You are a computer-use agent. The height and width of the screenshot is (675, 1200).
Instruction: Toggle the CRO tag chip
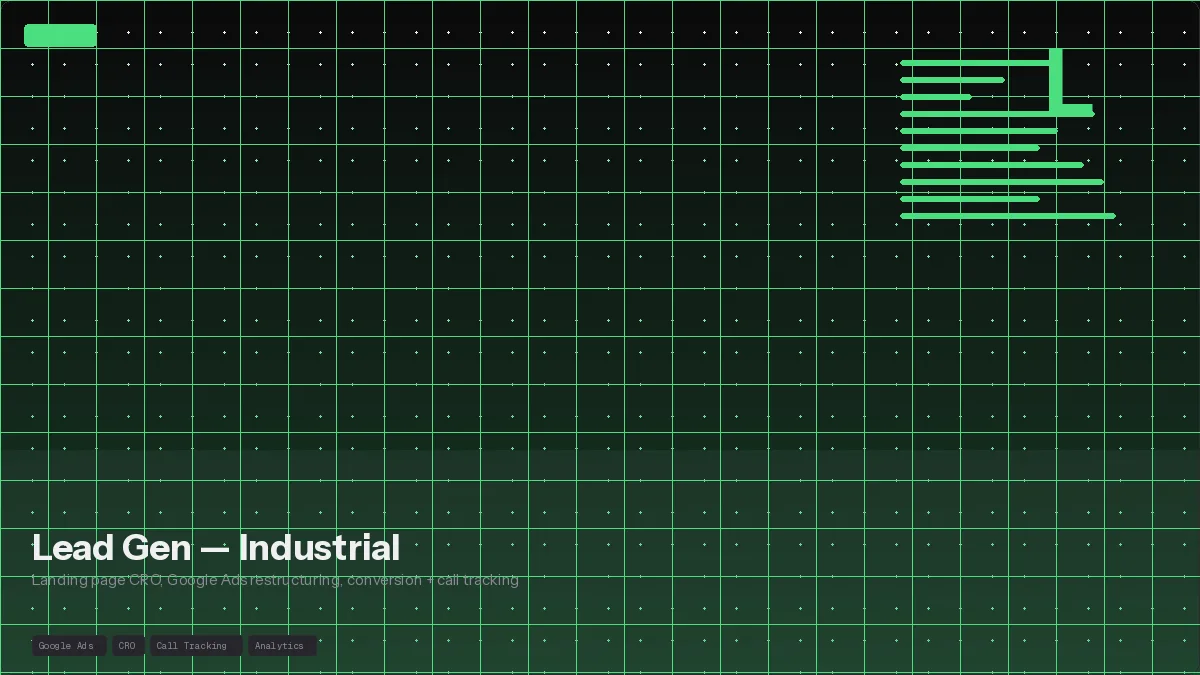pyautogui.click(x=127, y=645)
